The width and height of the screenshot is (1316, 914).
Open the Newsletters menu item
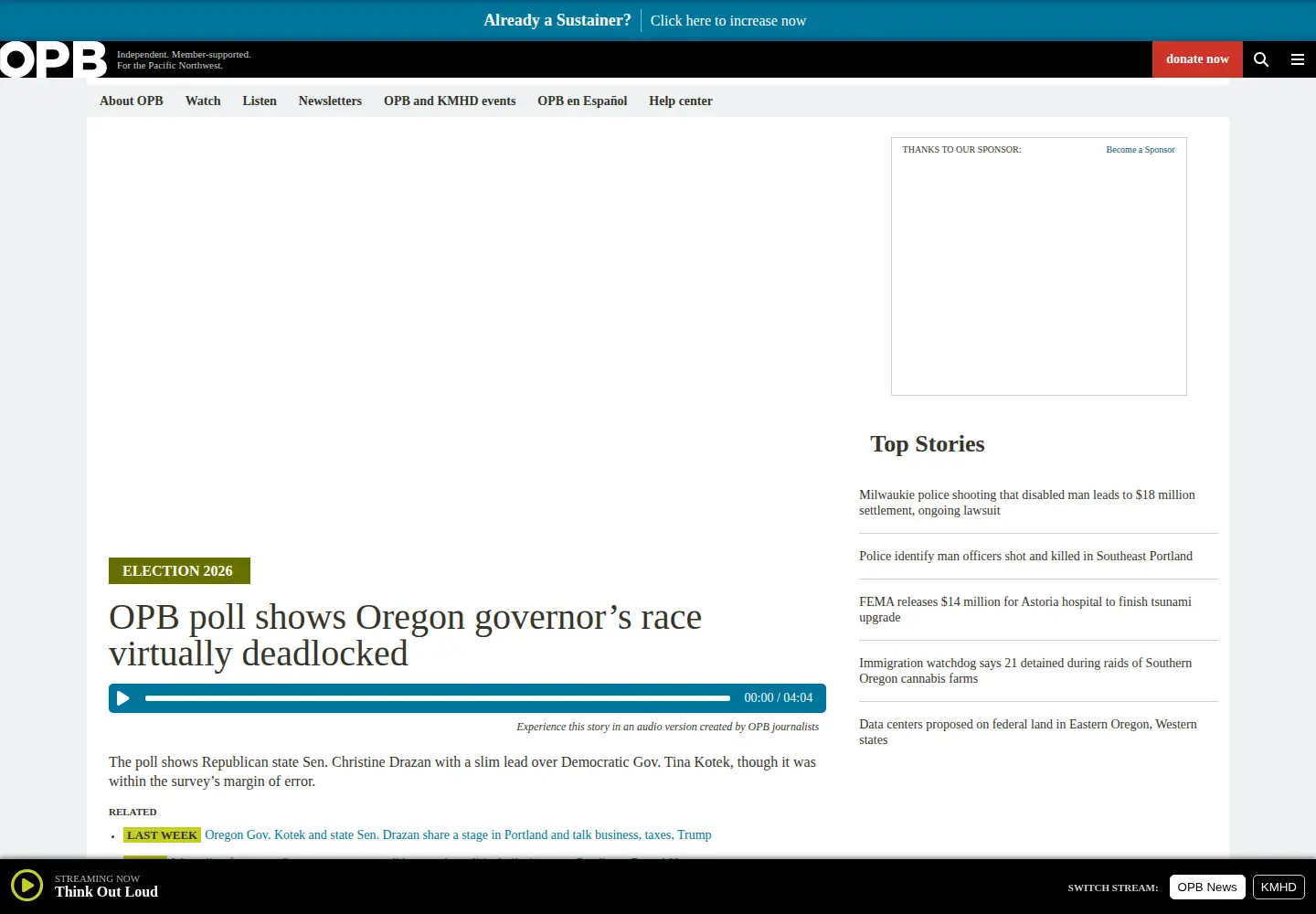coord(330,101)
